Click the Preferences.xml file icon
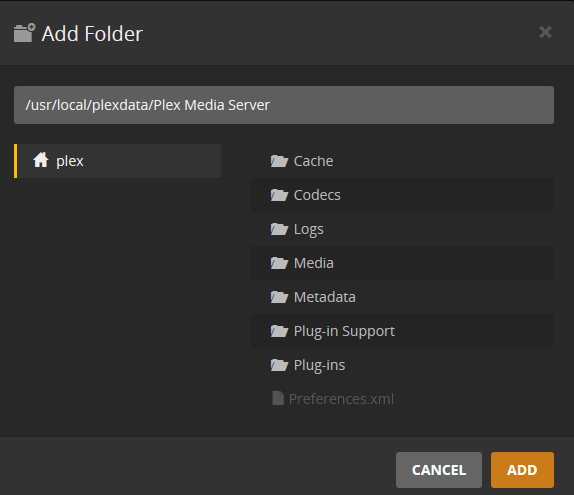Screen dimensions: 574x495 click(x=278, y=398)
